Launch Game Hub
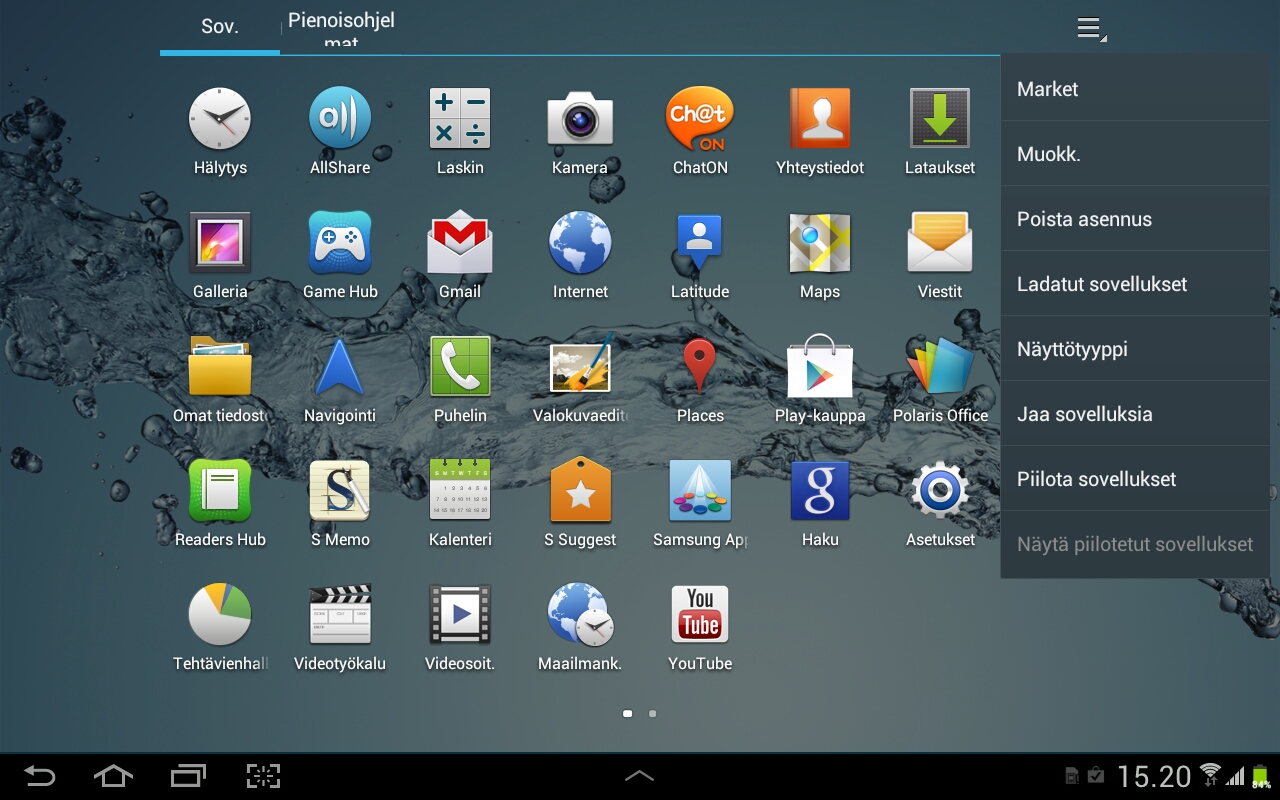1280x800 pixels. coord(340,256)
